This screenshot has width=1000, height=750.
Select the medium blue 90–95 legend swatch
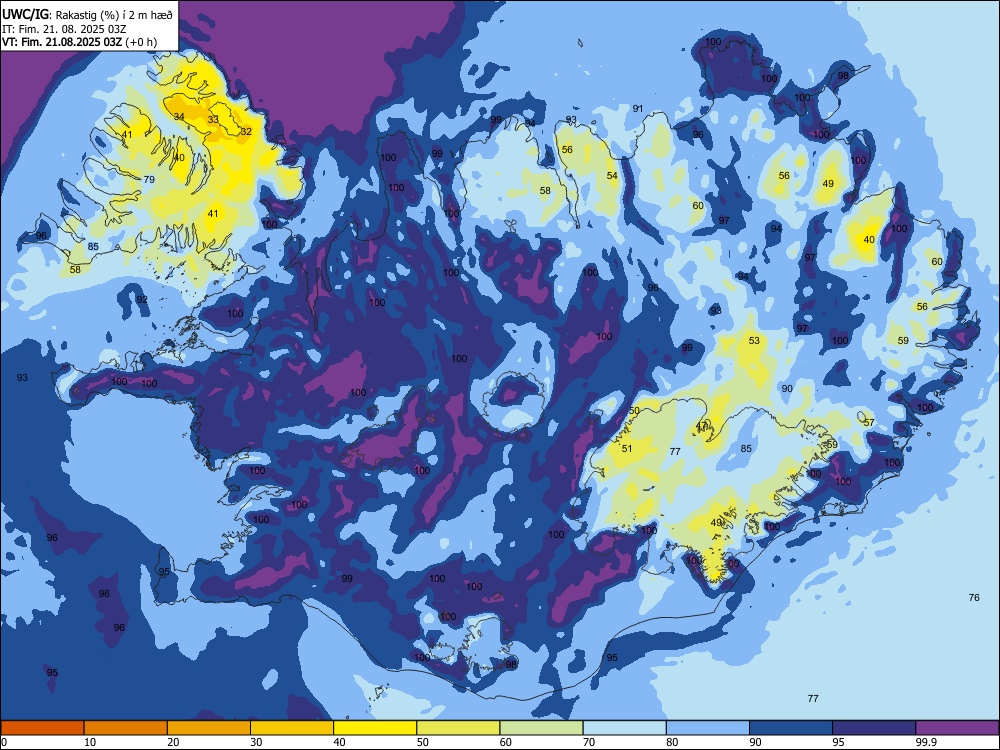[791, 728]
